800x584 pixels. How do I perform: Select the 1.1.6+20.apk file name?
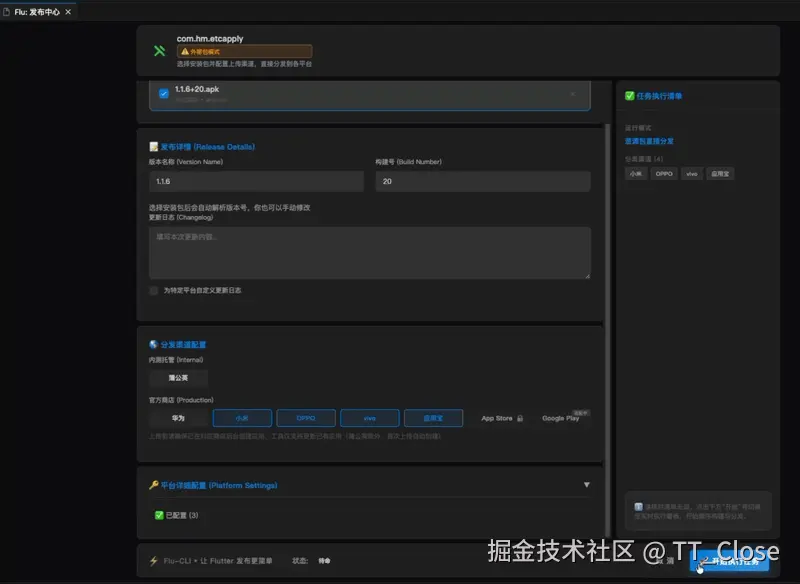(x=197, y=89)
